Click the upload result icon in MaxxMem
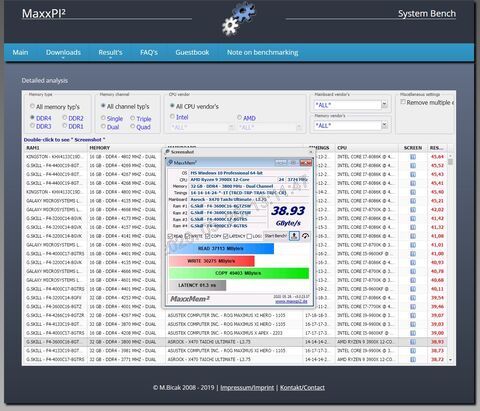480x411 pixels. coord(294,236)
